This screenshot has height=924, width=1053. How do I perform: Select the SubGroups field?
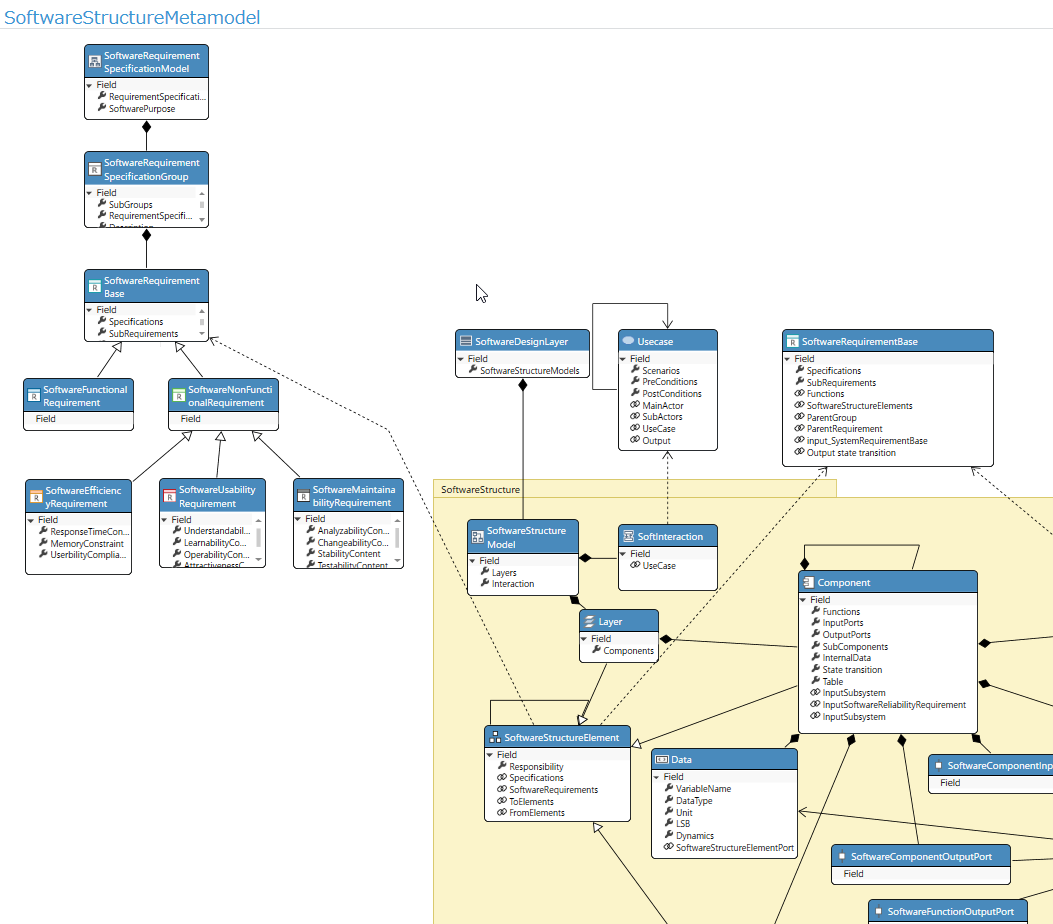click(x=130, y=204)
